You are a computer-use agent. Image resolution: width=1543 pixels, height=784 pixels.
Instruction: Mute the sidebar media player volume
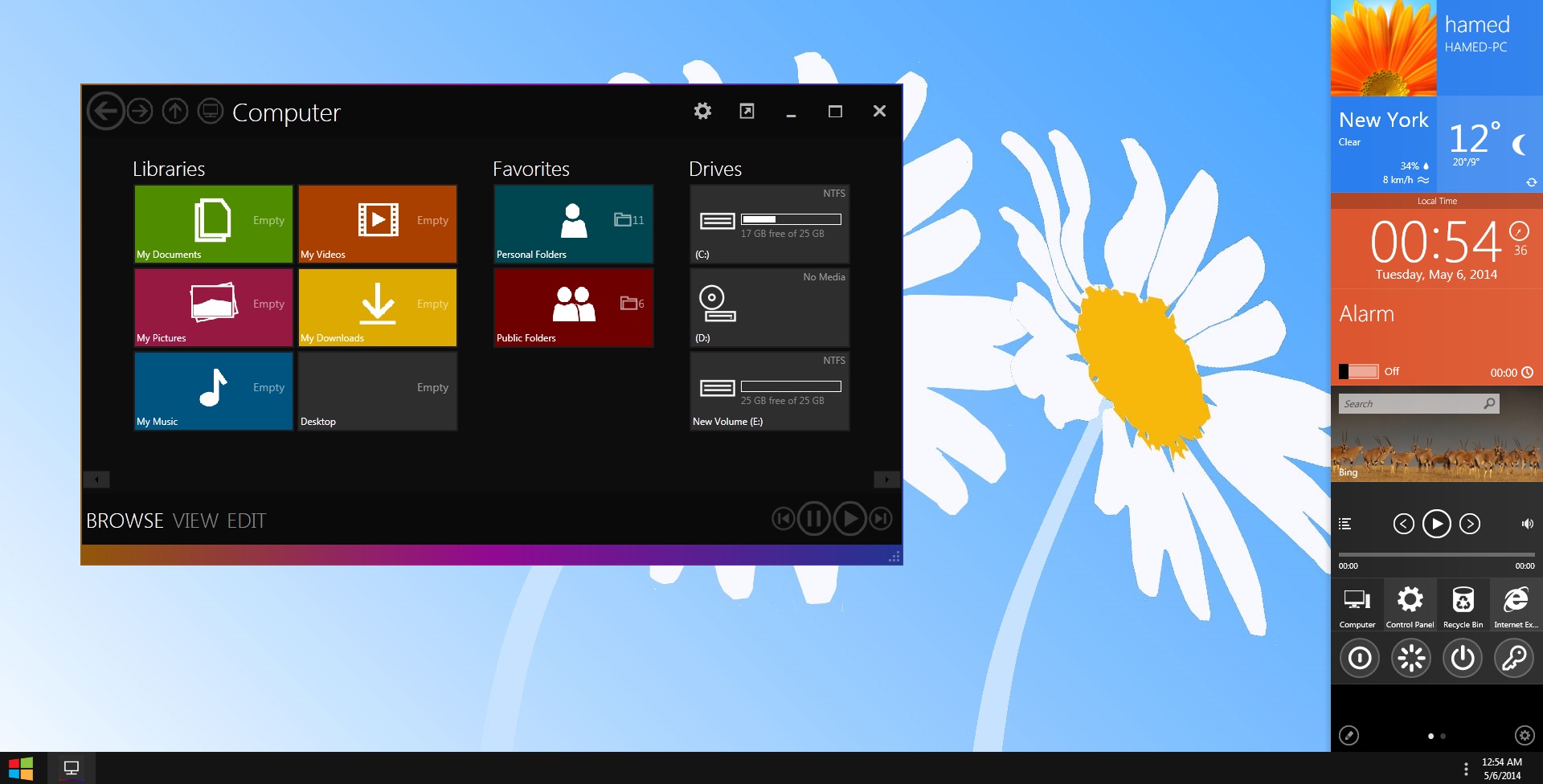[x=1527, y=524]
